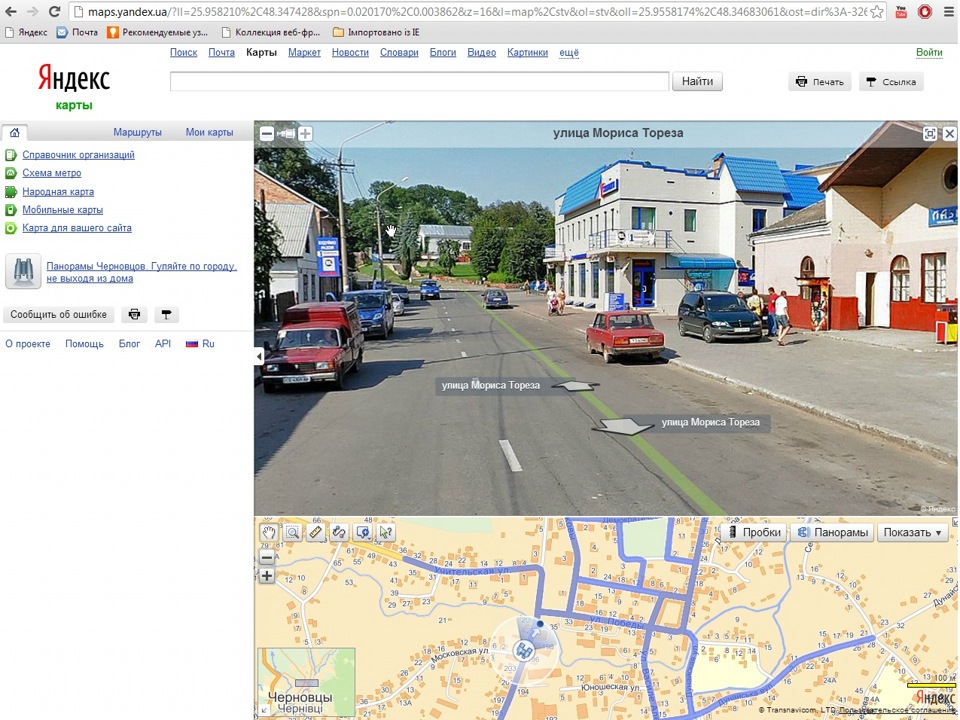Click the Печать print button

point(820,81)
